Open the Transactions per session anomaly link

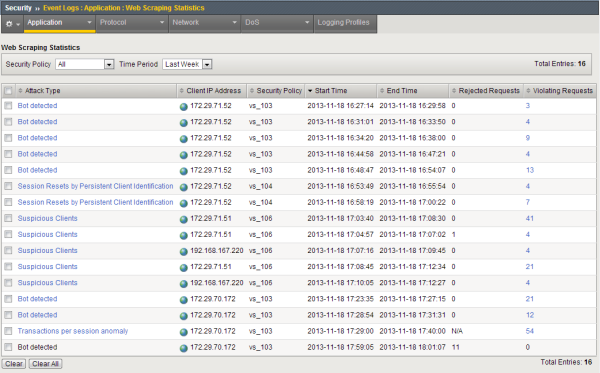point(73,331)
